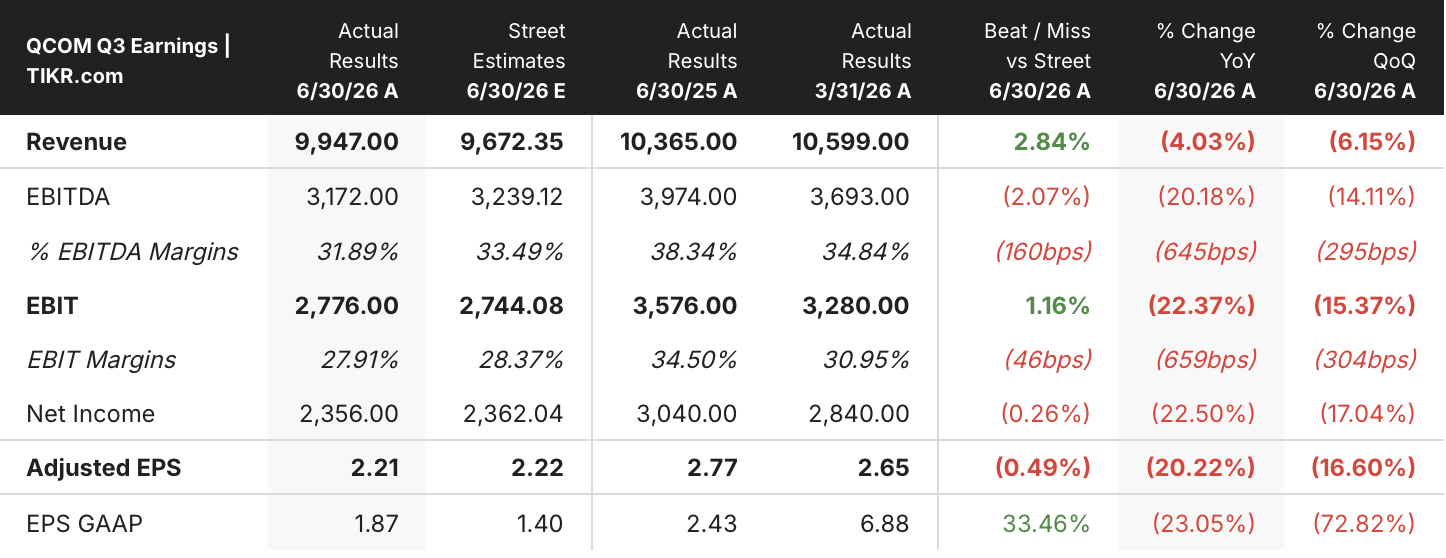The image size is (1446, 558).
Task: Click the revenue beat value 2.84%
Action: pos(1052,142)
